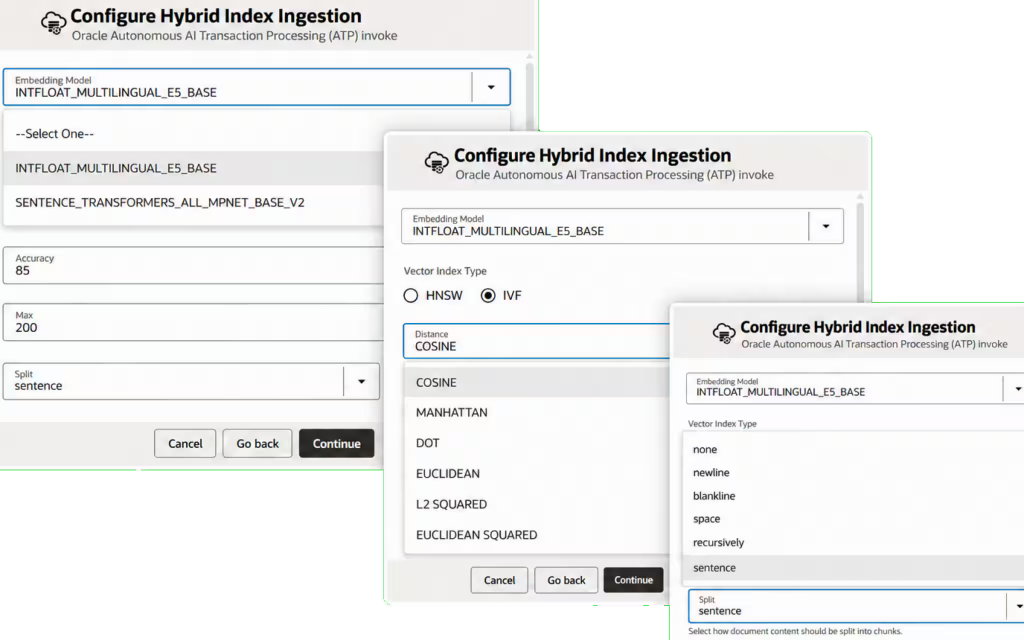Screen dimensions: 1024x640
Task: Open the Distance combo box showing COSINE
Action: 537,341
